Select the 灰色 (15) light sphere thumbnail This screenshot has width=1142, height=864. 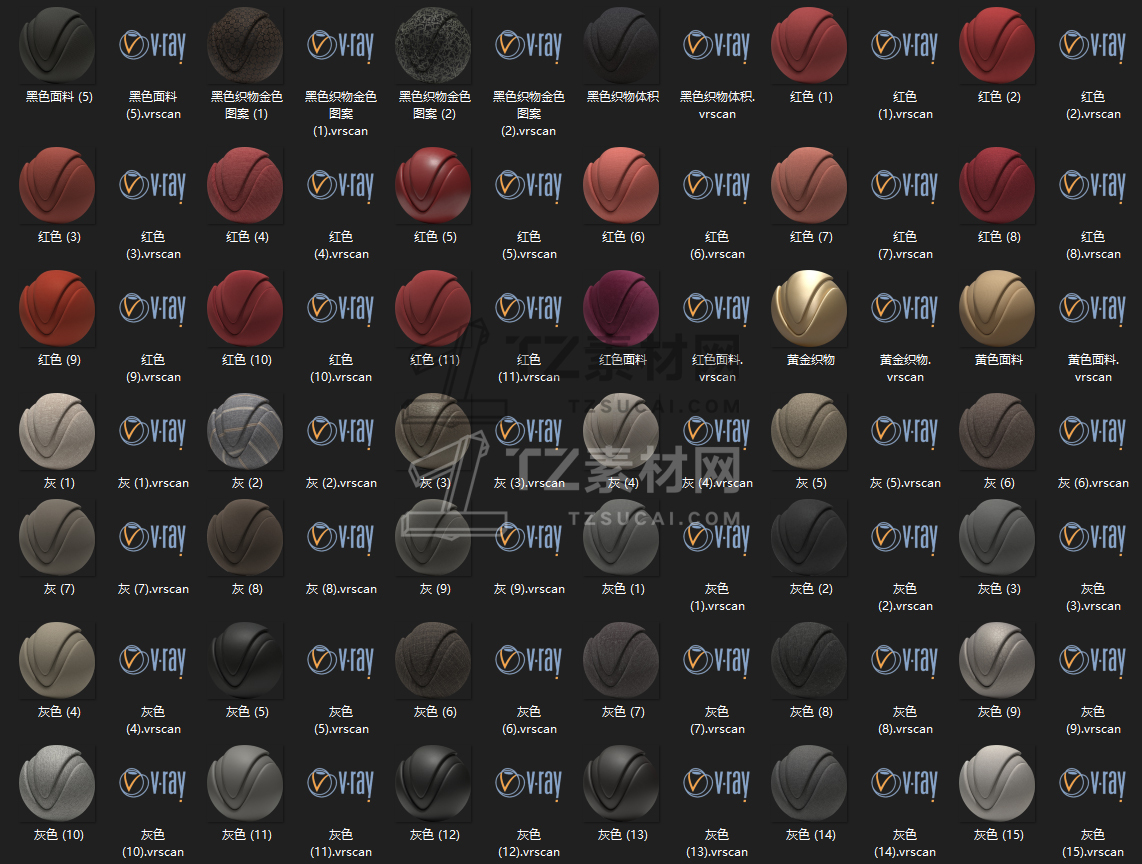point(997,783)
